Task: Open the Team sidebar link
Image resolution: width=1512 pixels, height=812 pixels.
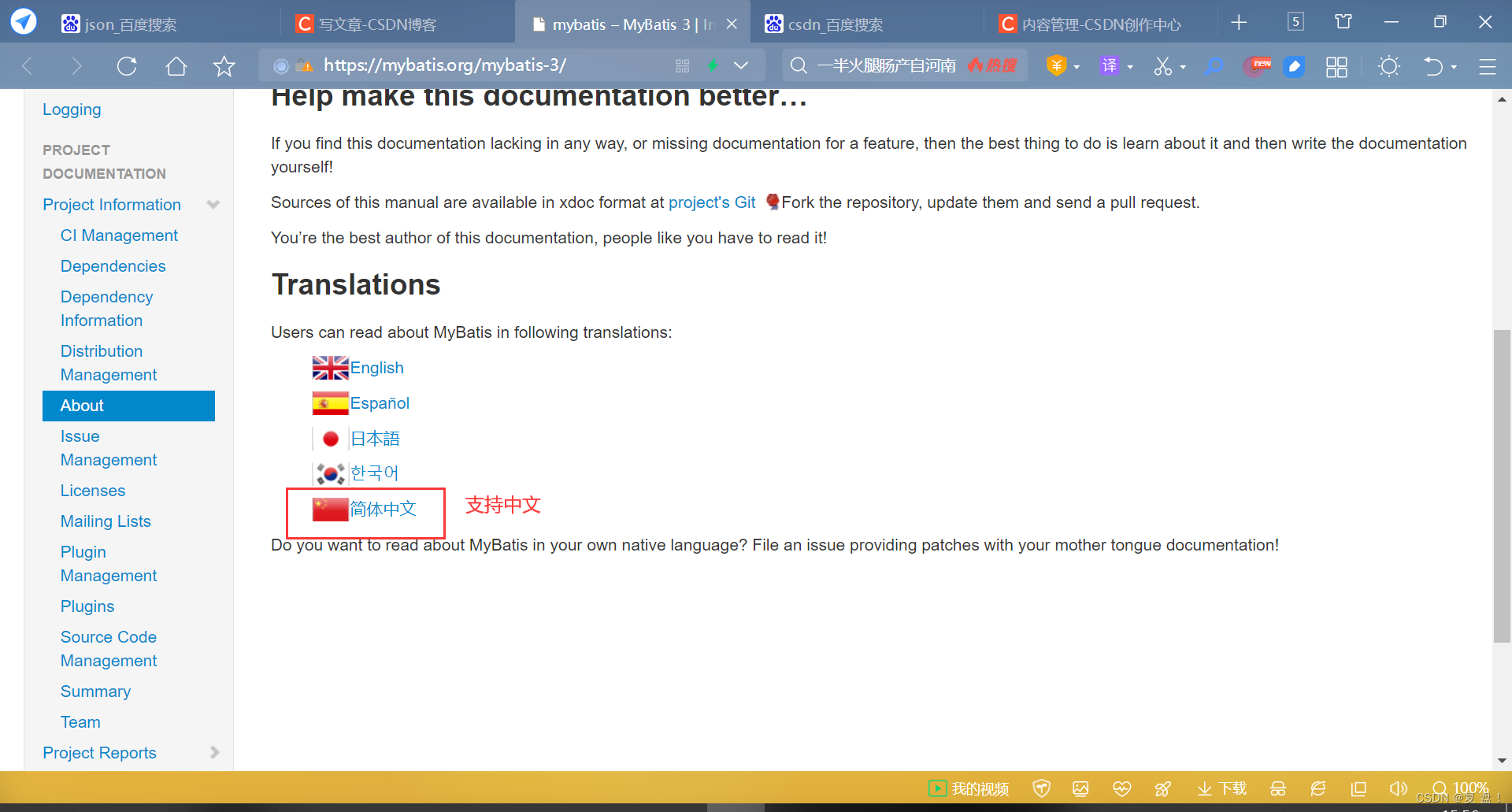Action: 80,722
